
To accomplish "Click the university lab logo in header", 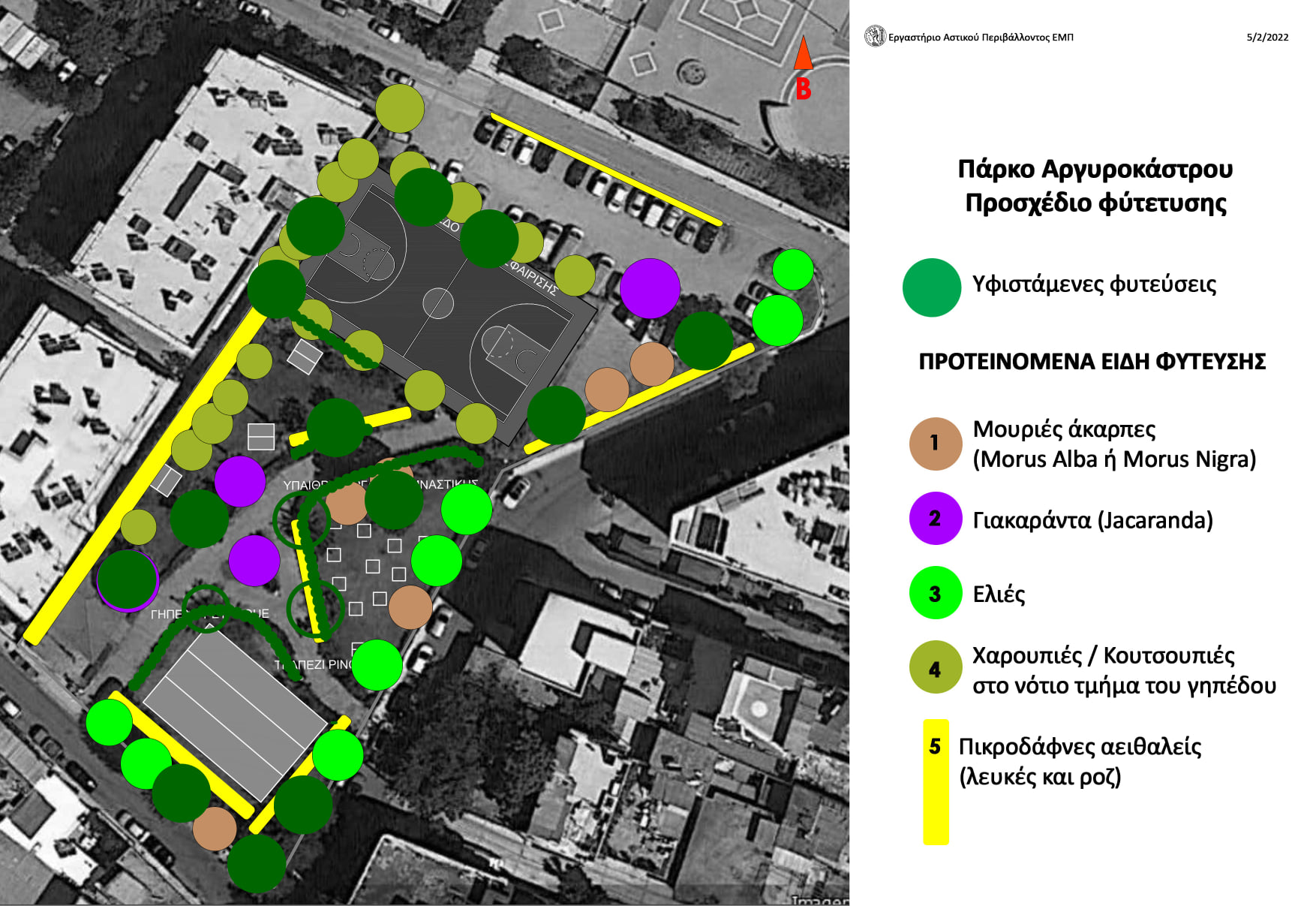I will 874,36.
